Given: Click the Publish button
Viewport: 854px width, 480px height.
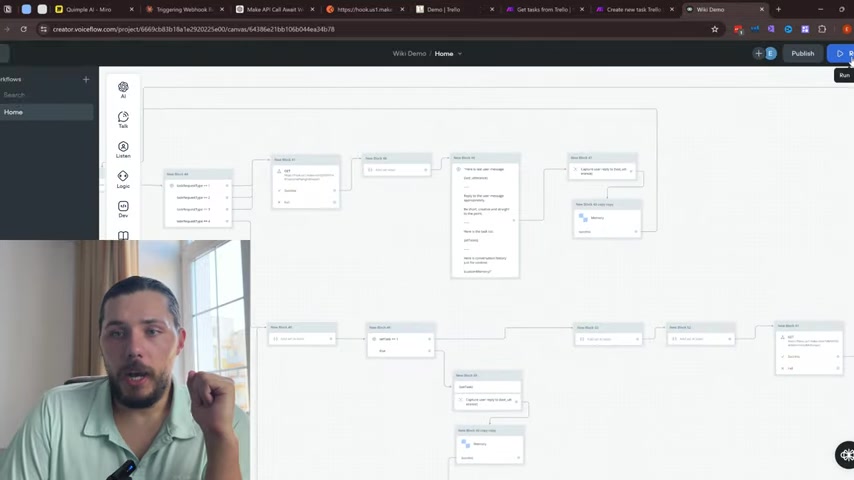Looking at the screenshot, I should pyautogui.click(x=802, y=53).
